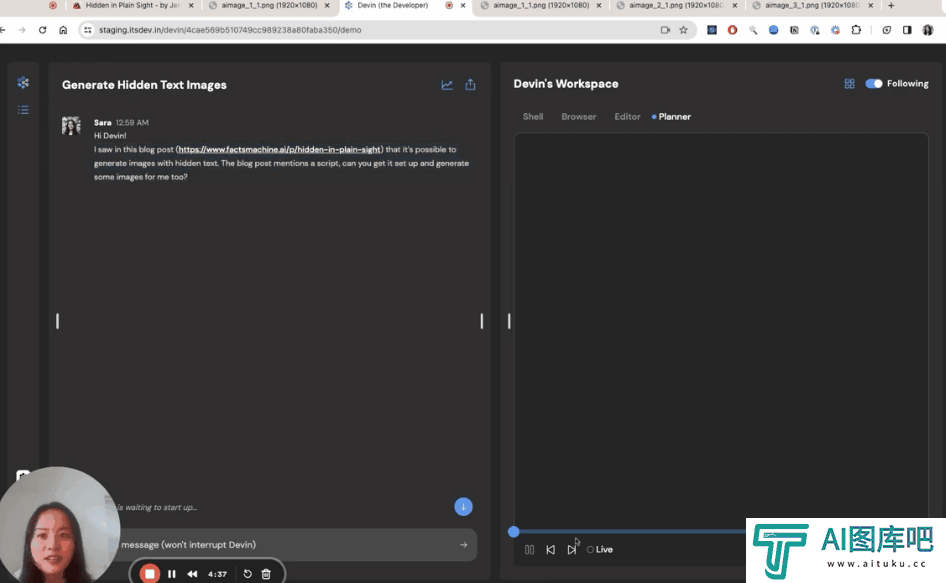Toggle the Following switch off

(874, 84)
